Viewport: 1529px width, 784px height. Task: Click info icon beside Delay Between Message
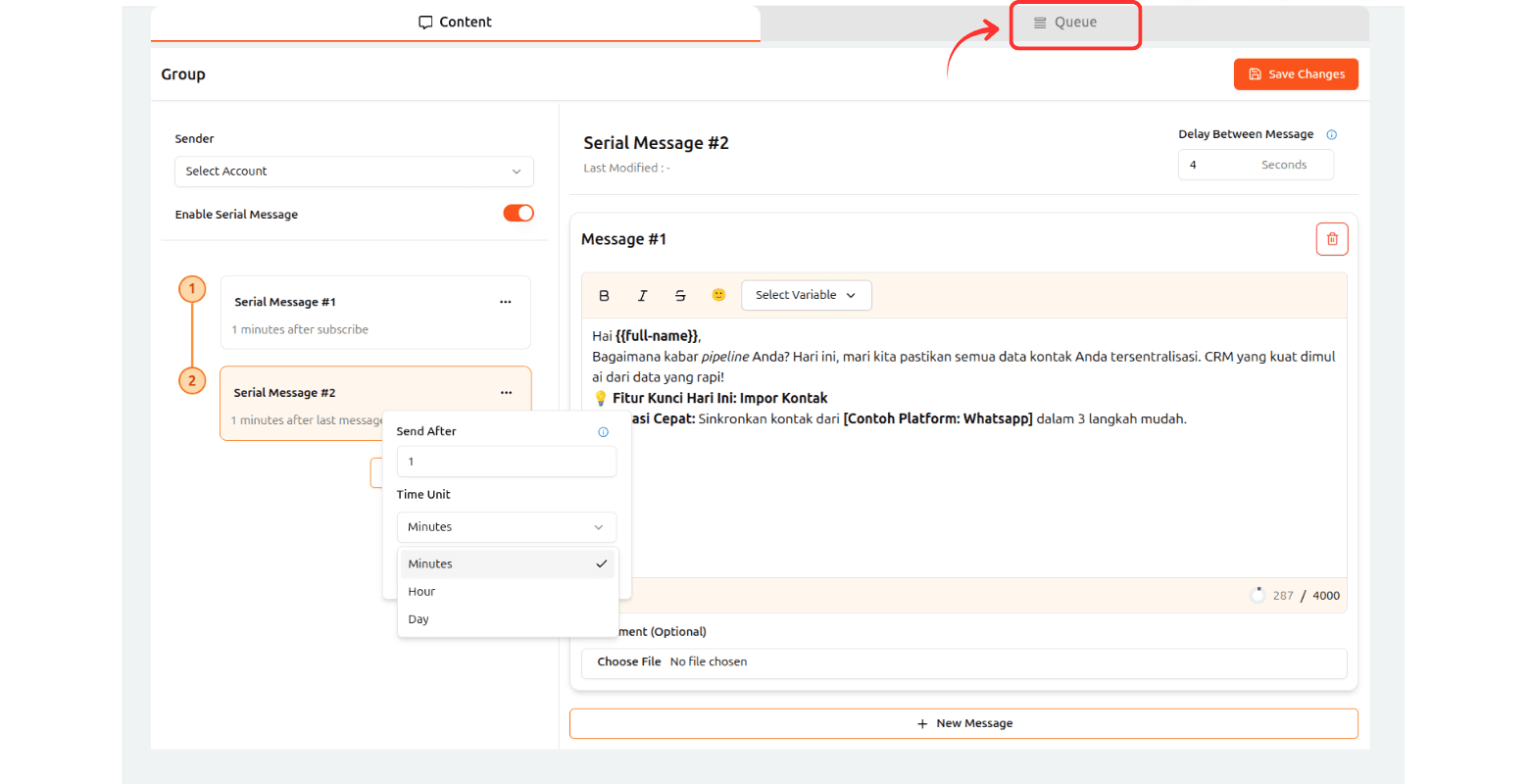click(x=1331, y=135)
